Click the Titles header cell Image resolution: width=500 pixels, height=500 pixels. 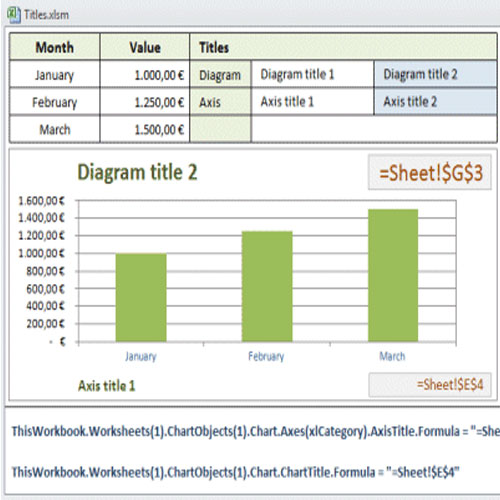click(x=343, y=47)
